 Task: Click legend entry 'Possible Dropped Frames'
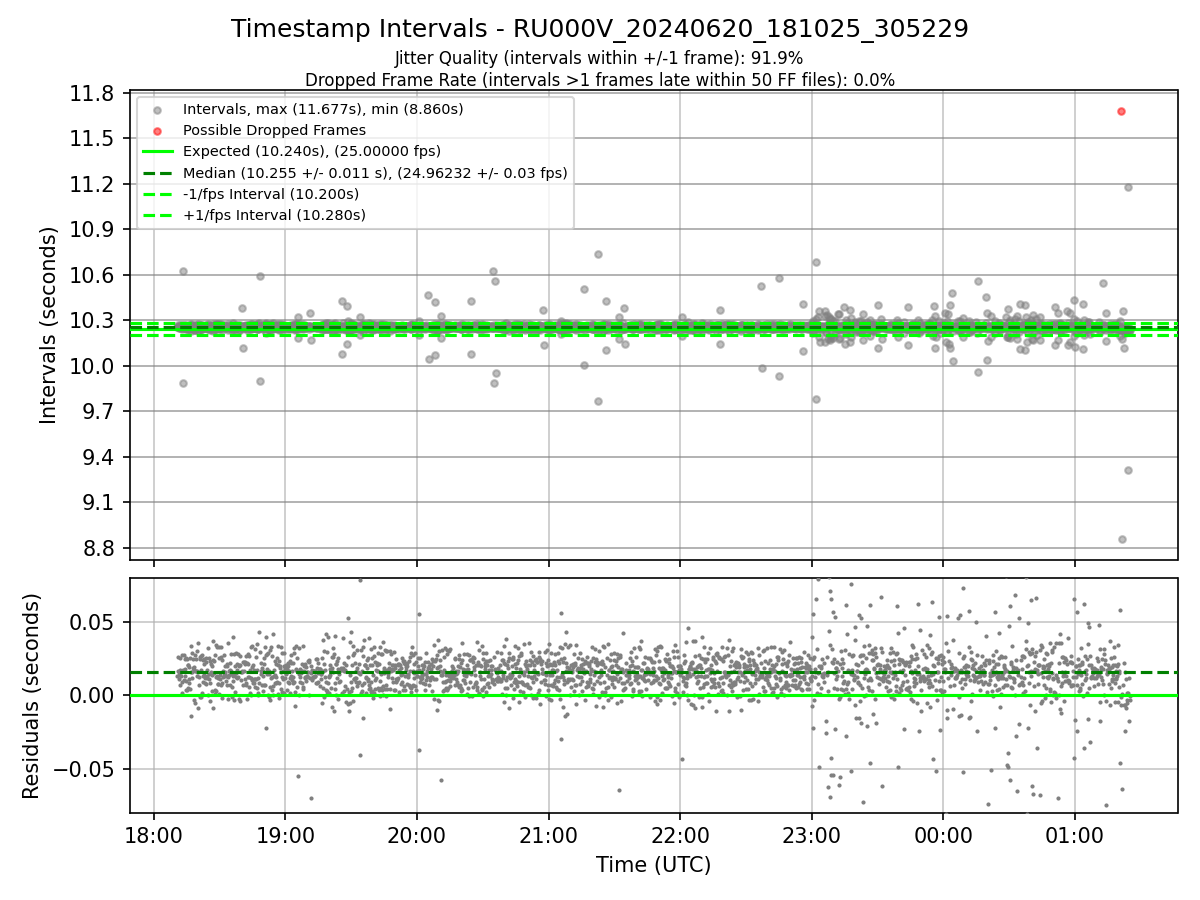274,130
